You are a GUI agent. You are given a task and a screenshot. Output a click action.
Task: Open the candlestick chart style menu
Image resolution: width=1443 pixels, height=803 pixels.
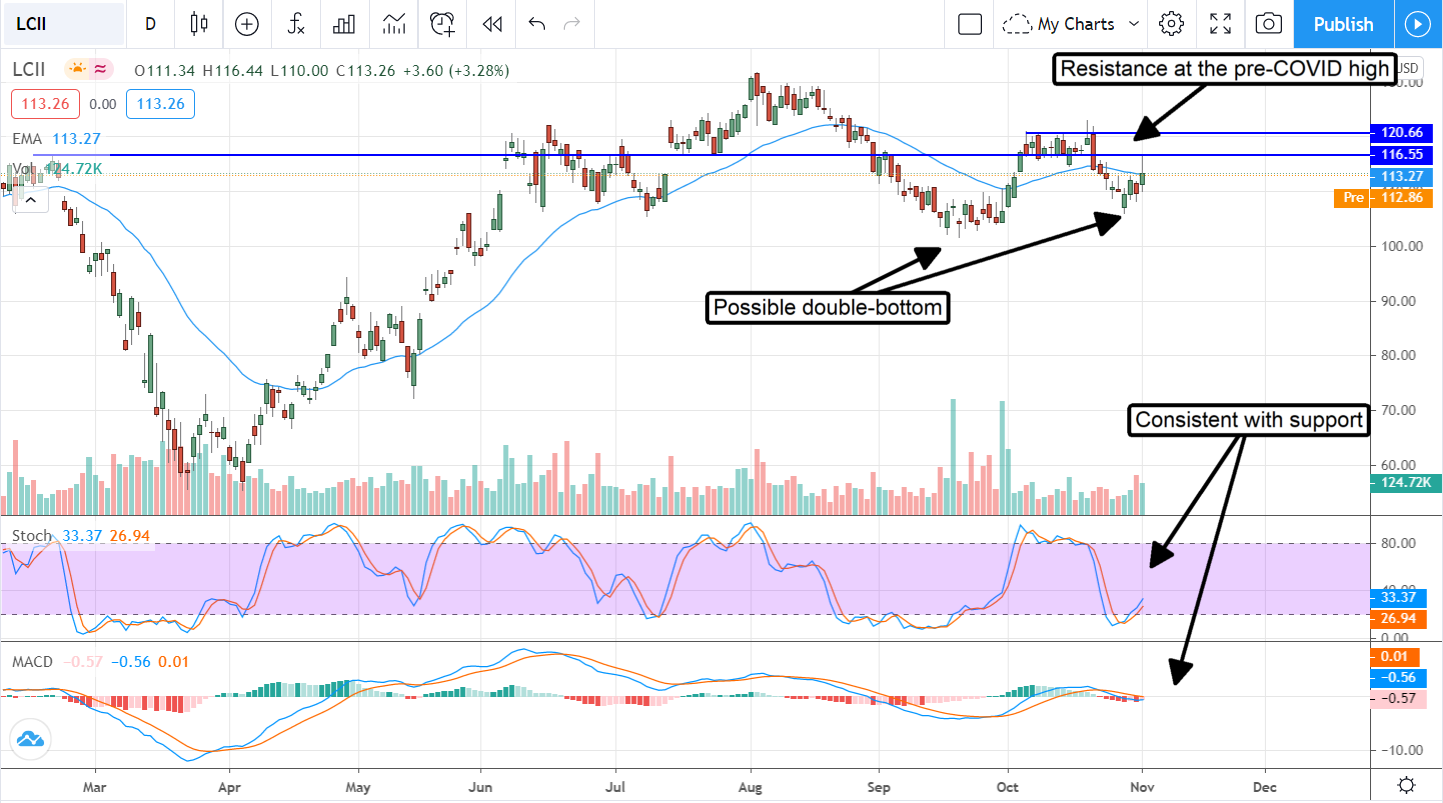click(x=198, y=24)
